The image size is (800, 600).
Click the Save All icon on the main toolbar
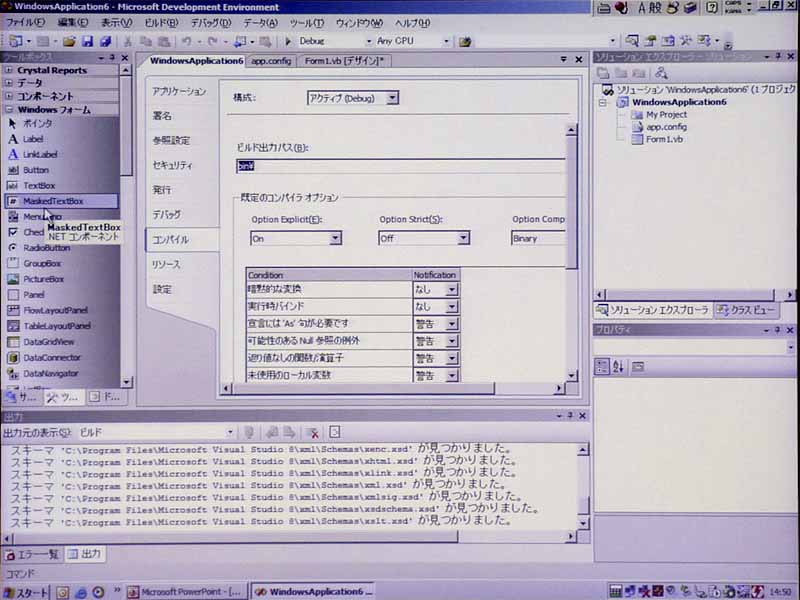click(106, 41)
